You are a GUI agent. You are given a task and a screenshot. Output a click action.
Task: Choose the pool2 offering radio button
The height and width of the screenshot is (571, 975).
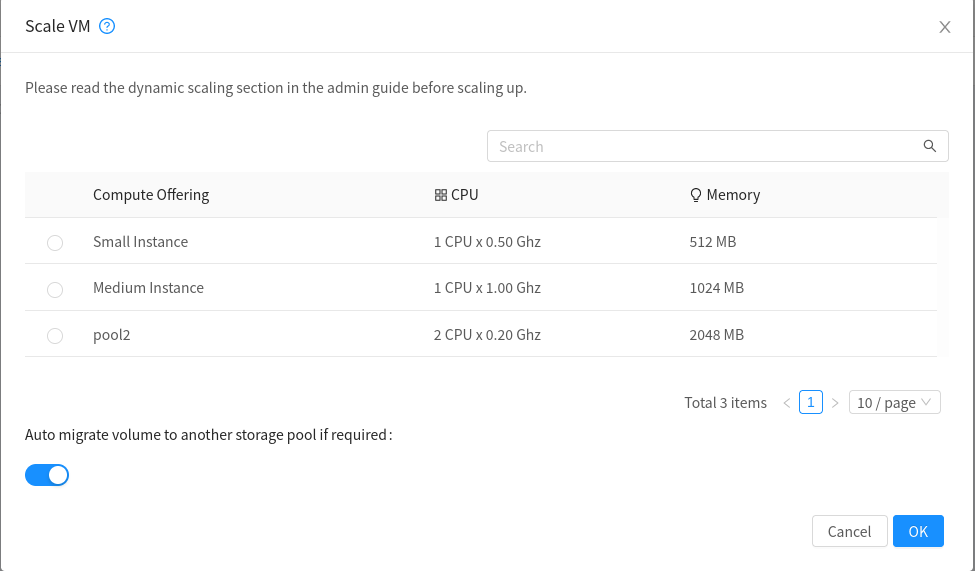point(55,336)
